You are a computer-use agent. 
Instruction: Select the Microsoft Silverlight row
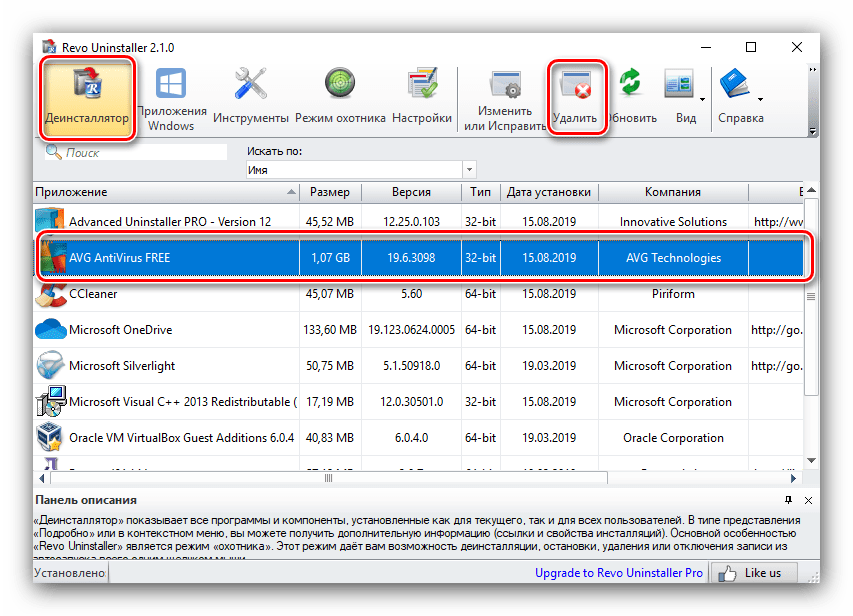pos(418,366)
